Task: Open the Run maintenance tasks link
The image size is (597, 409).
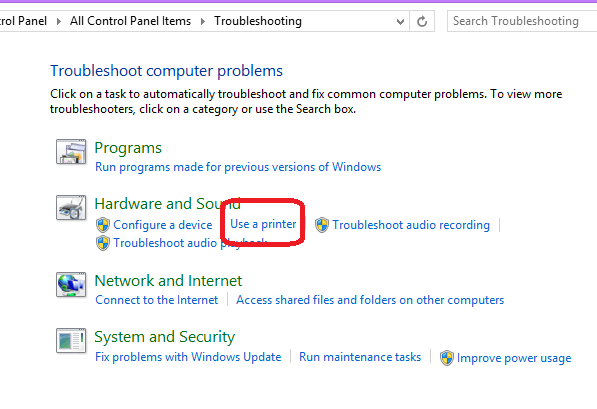Action: (360, 357)
